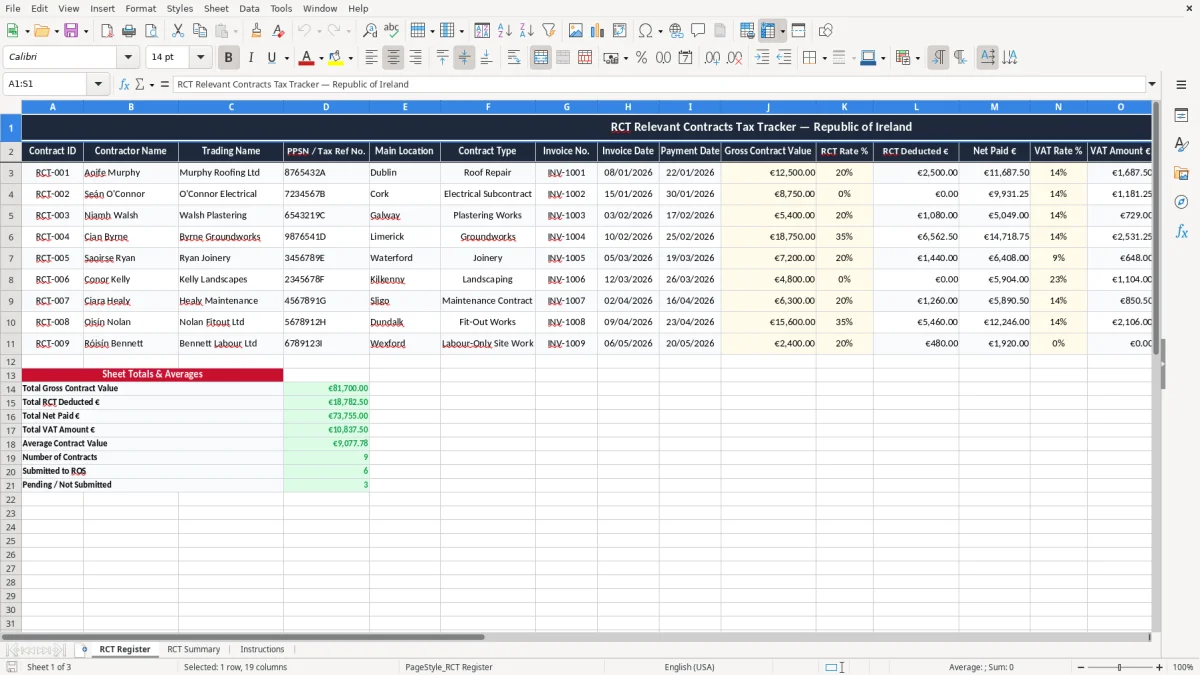Open Find & Replace tool
The width and height of the screenshot is (1200, 675).
pyautogui.click(x=370, y=31)
